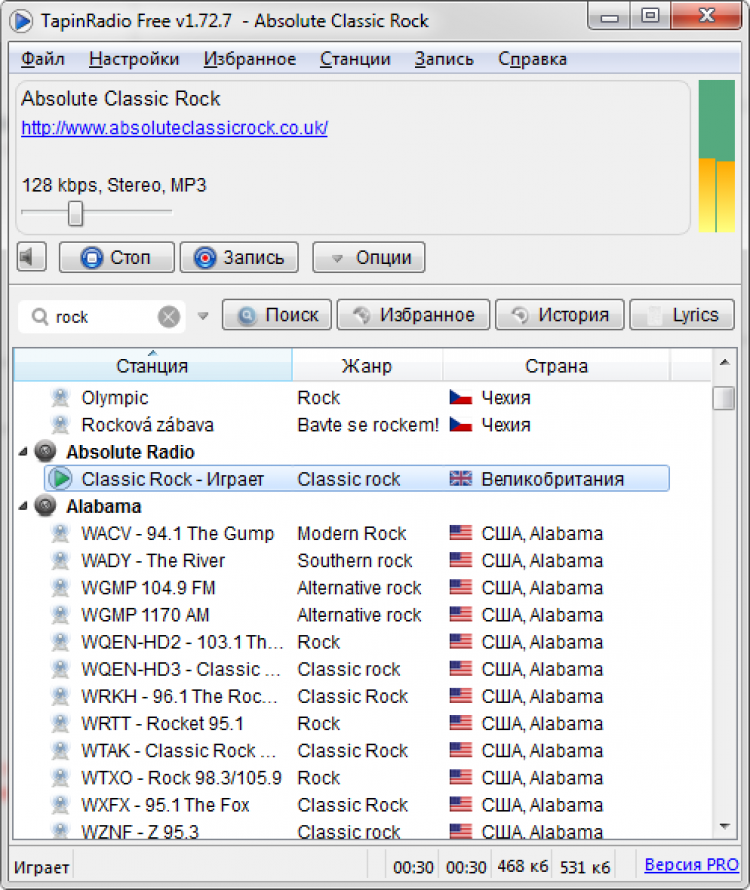
Task: Select the Classic Rock - Играет station
Action: (x=357, y=478)
